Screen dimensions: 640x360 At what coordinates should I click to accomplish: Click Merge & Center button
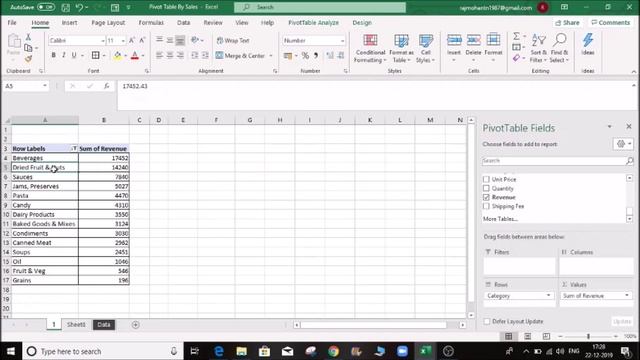coord(241,56)
